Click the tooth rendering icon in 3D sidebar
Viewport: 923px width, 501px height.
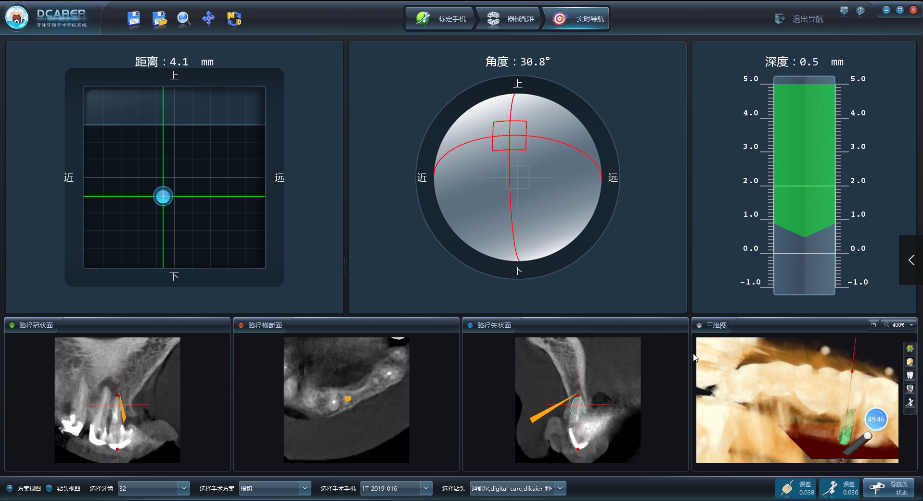[909, 375]
